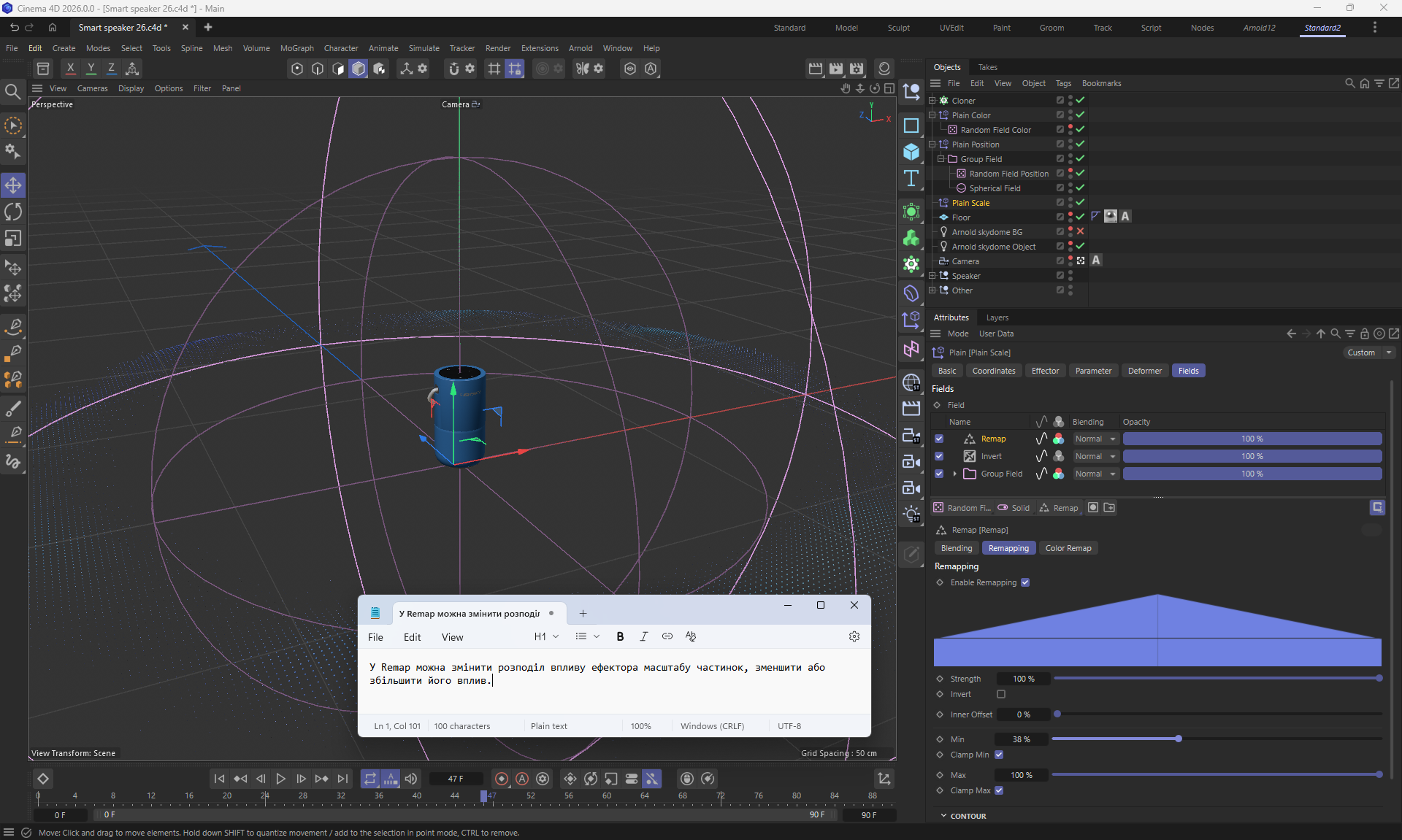Expand the Speaker object in hierarchy
The width and height of the screenshot is (1402, 840).
[x=932, y=276]
